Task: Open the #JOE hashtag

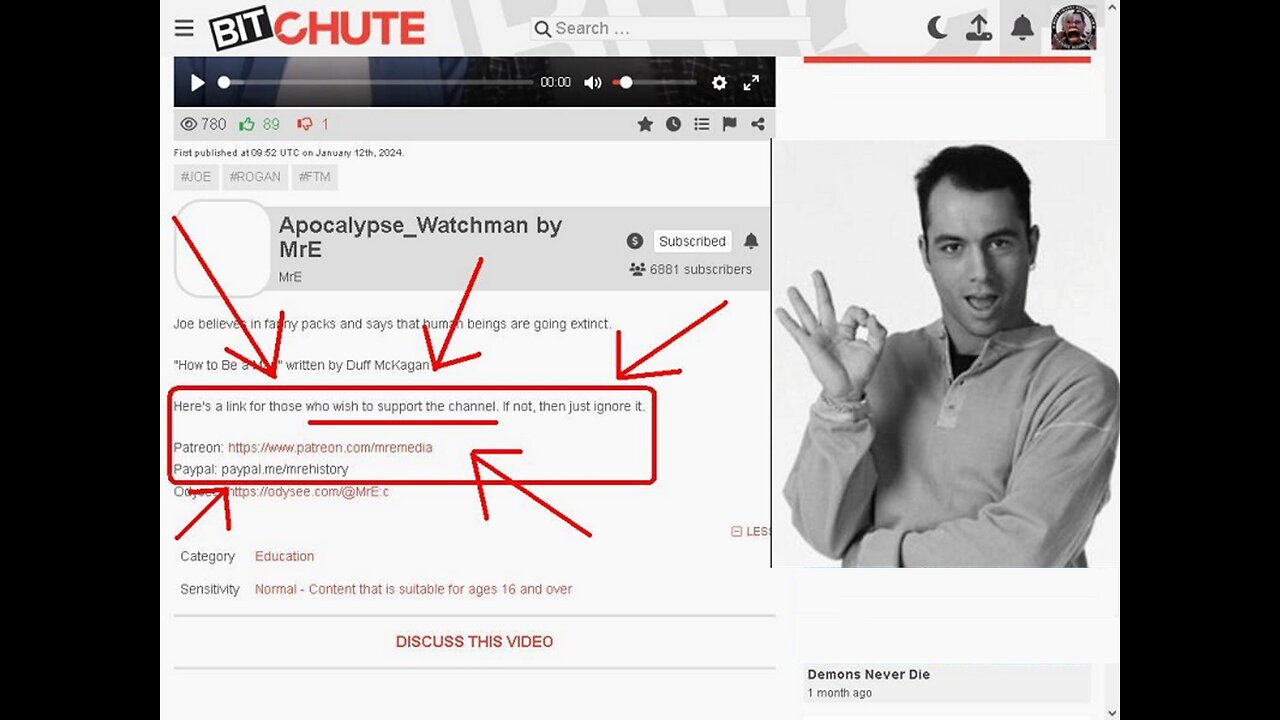Action: [195, 177]
